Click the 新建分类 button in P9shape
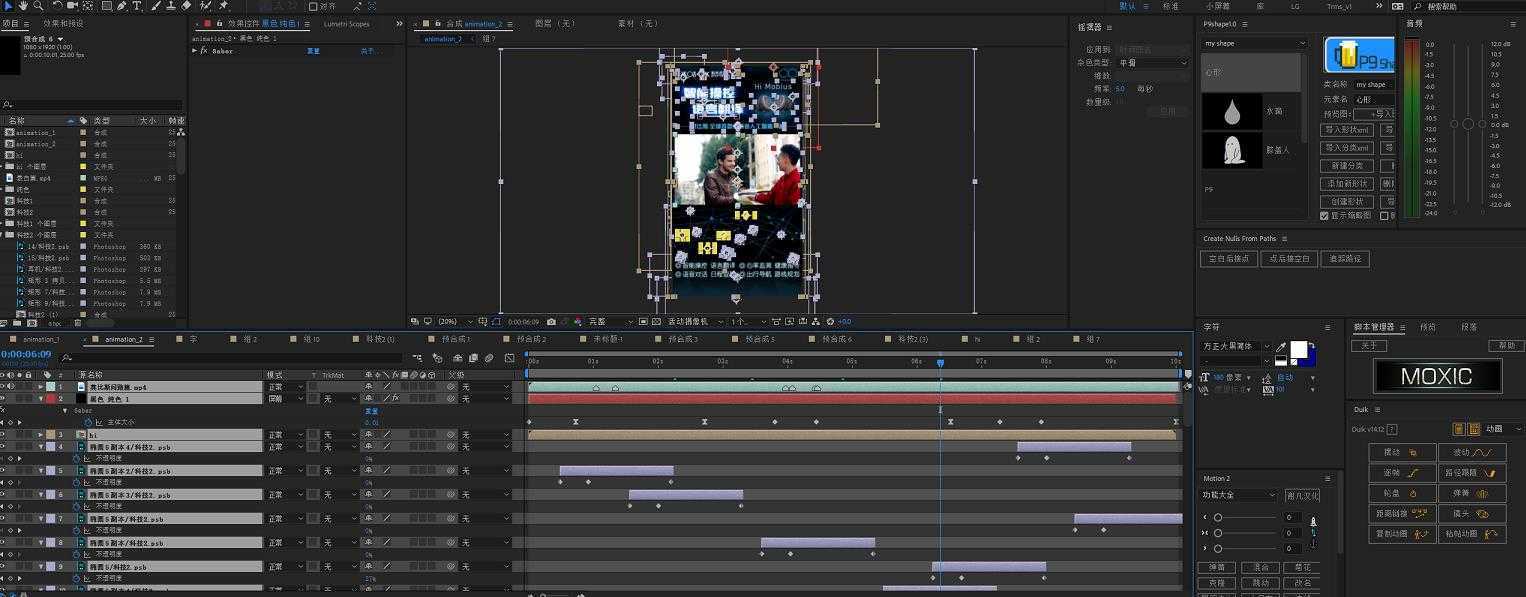 (x=1346, y=166)
